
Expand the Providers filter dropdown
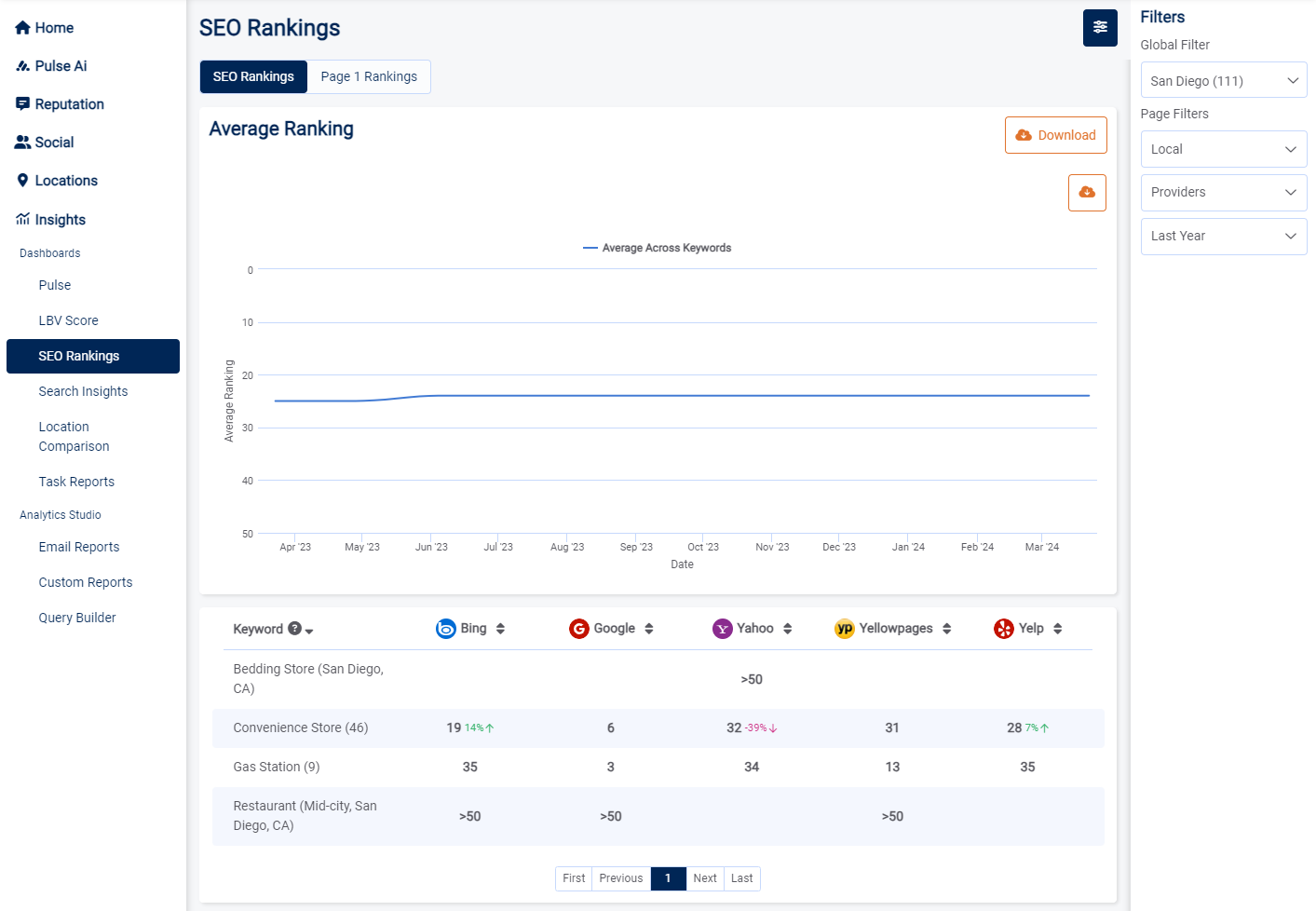click(x=1223, y=193)
